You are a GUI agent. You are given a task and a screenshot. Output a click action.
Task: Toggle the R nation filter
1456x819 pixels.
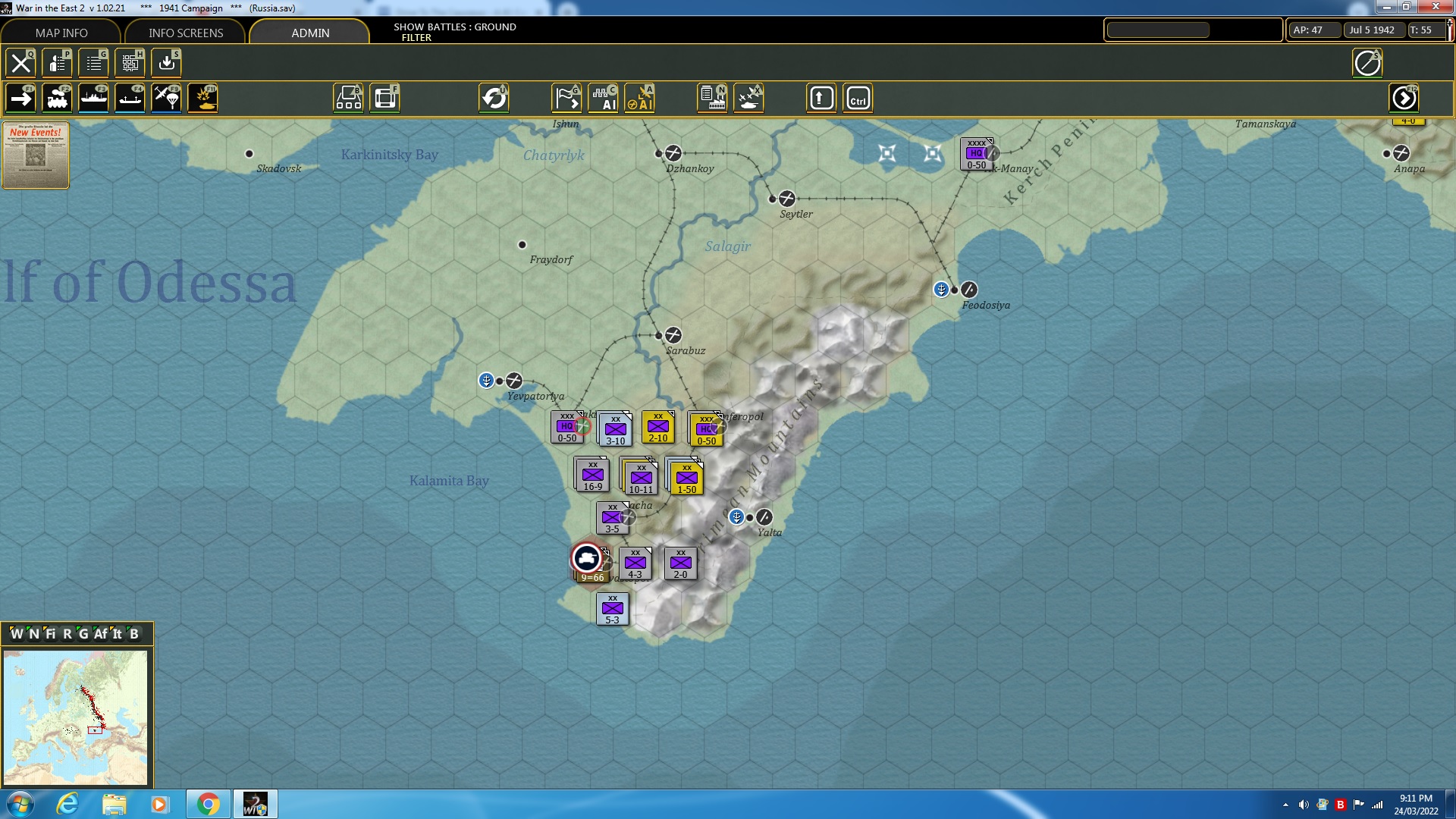pyautogui.click(x=67, y=634)
